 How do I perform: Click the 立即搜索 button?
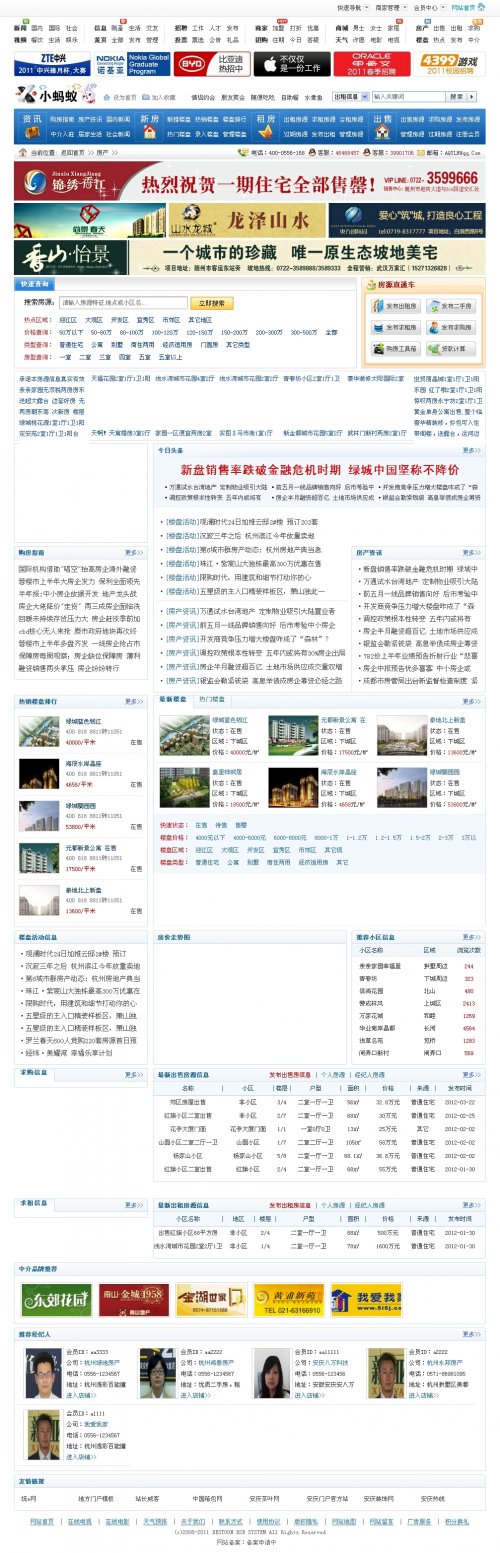[212, 302]
